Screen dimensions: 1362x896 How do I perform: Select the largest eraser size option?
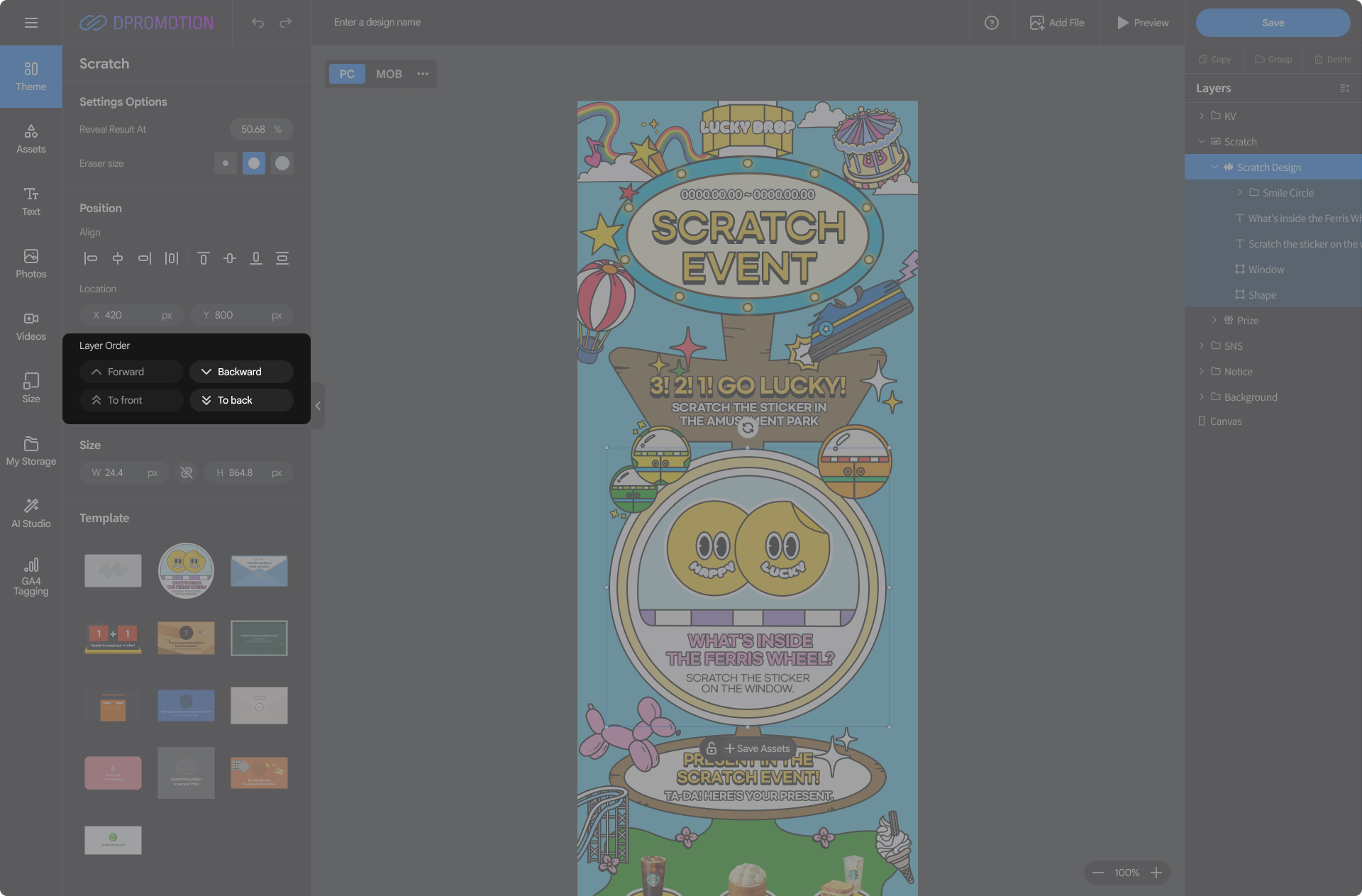click(x=282, y=163)
